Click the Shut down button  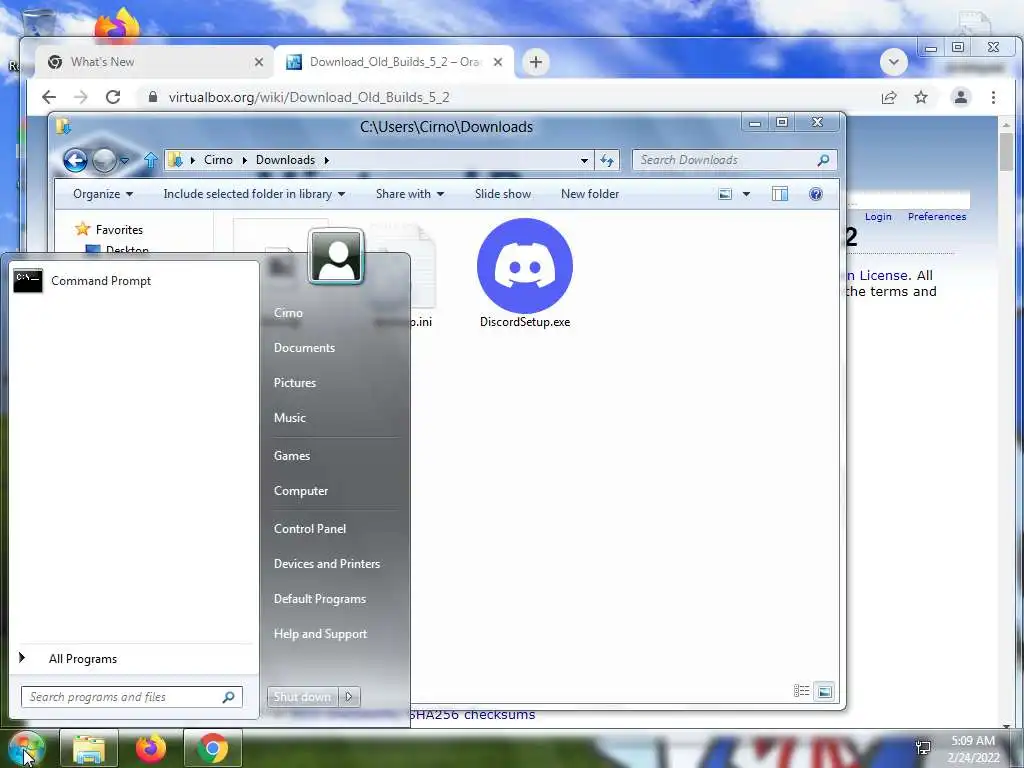pos(302,697)
